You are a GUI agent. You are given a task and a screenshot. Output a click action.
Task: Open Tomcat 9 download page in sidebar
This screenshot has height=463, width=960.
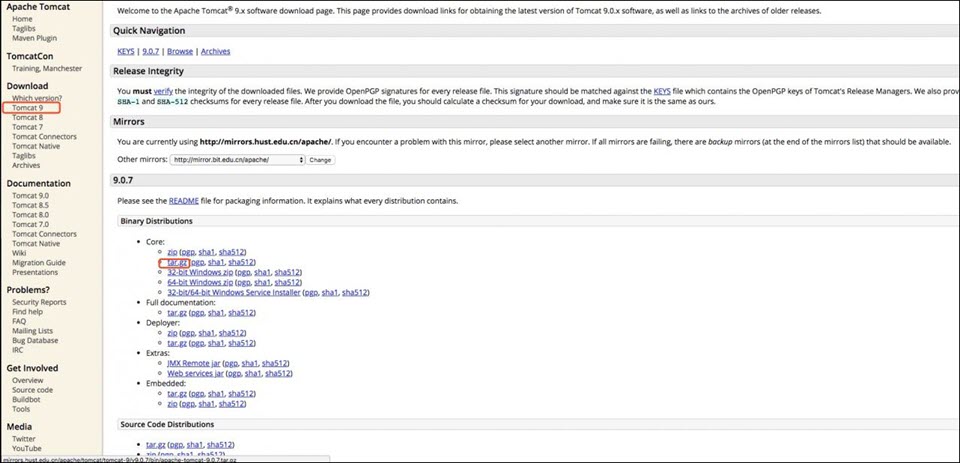tap(27, 108)
